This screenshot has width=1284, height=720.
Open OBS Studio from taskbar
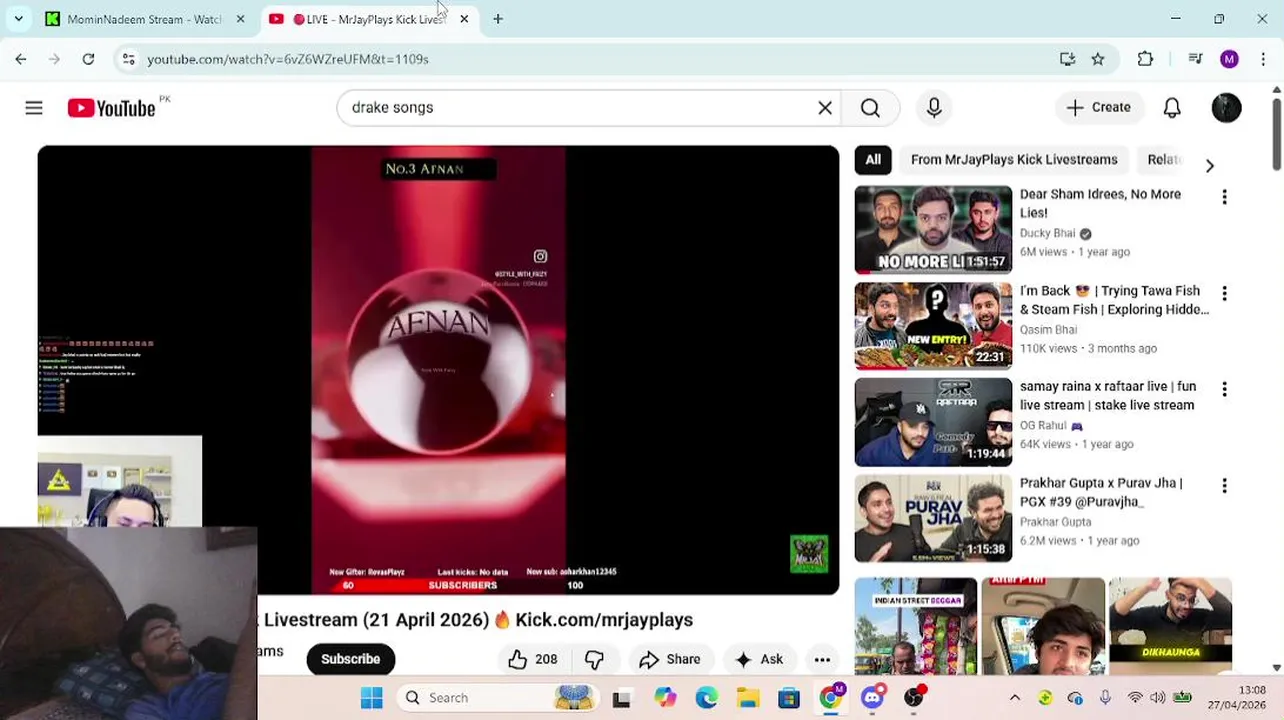click(914, 698)
